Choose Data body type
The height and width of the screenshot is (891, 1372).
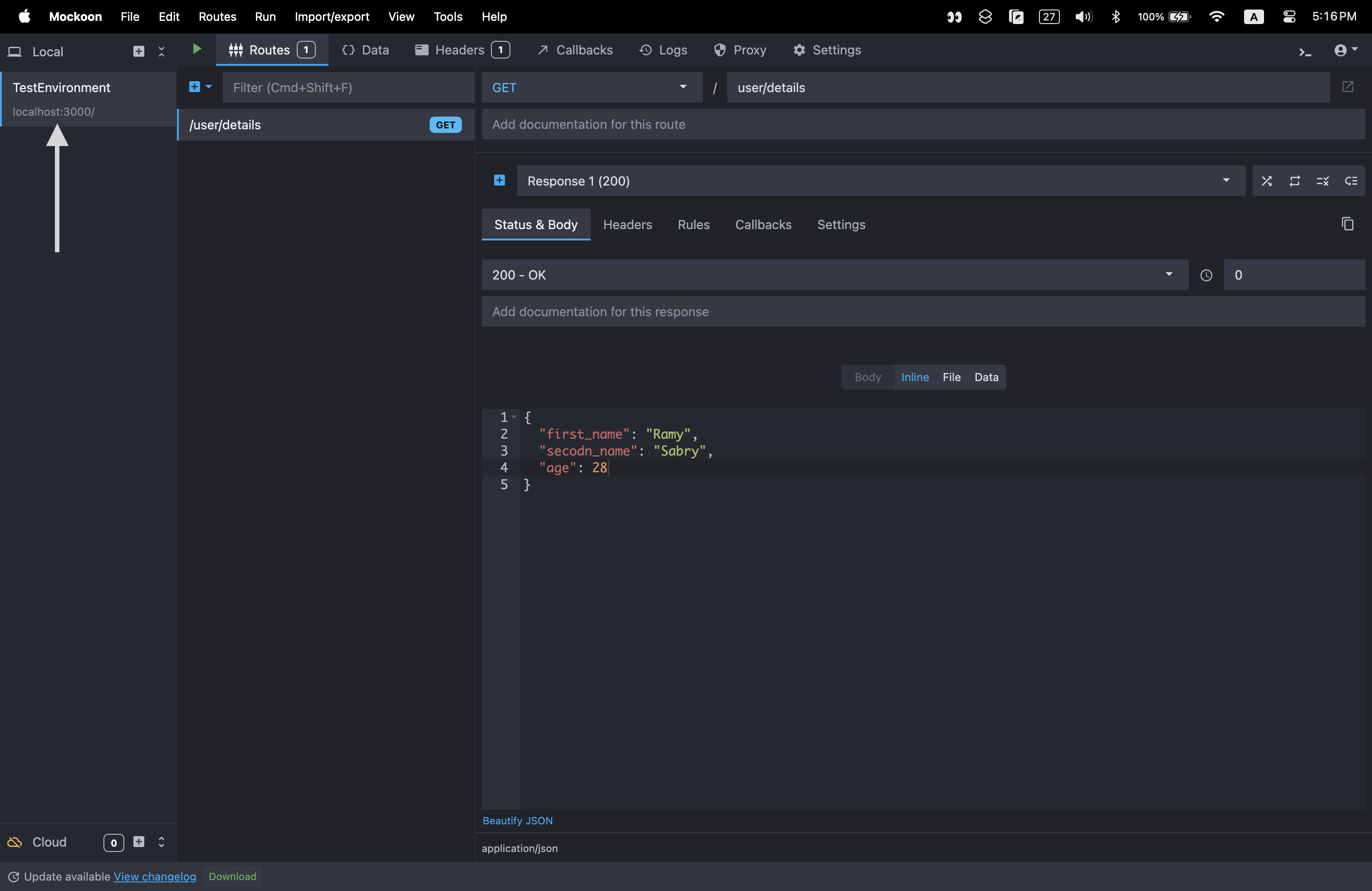tap(986, 377)
